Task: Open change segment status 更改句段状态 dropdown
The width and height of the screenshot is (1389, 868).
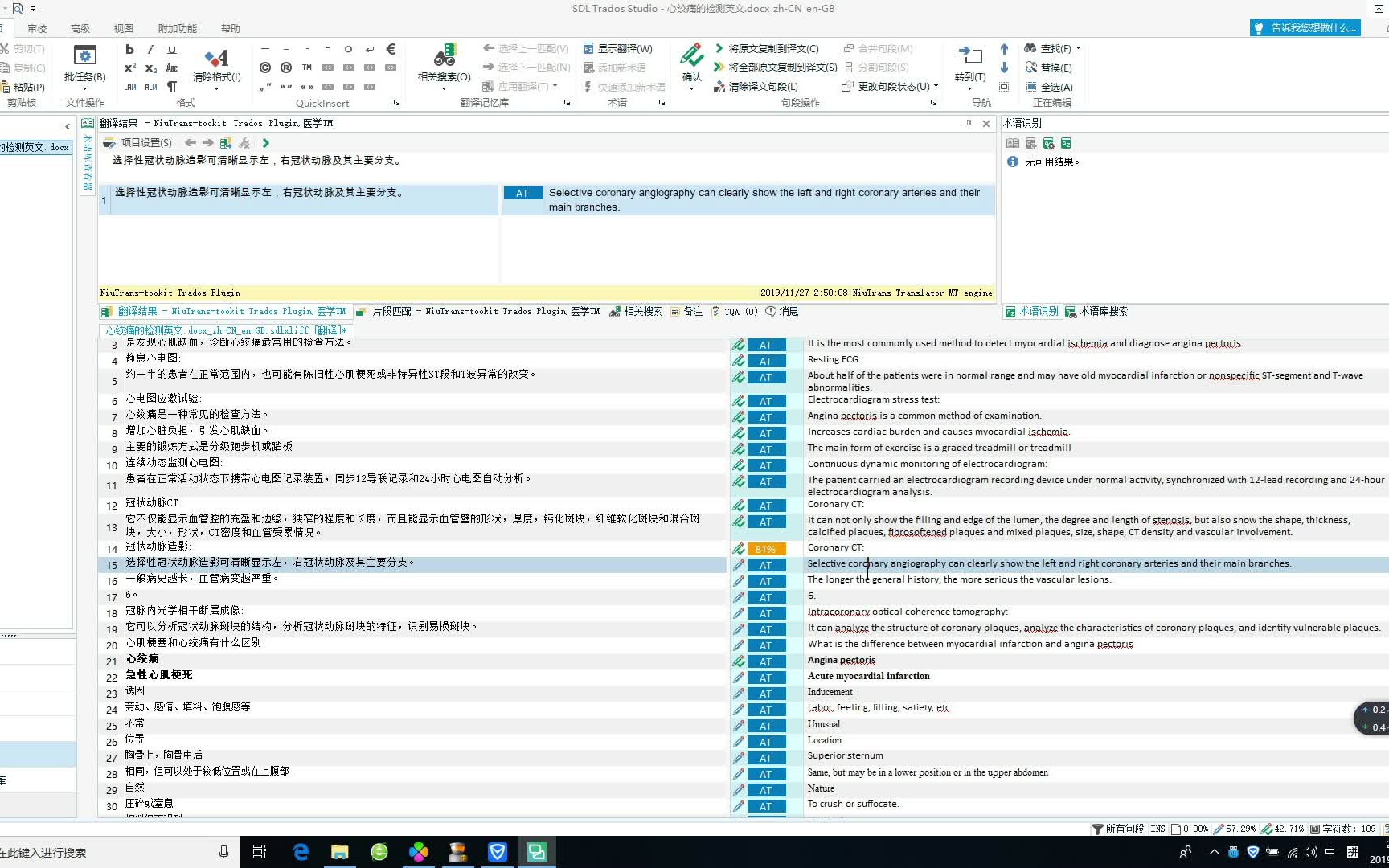Action: coord(890,87)
